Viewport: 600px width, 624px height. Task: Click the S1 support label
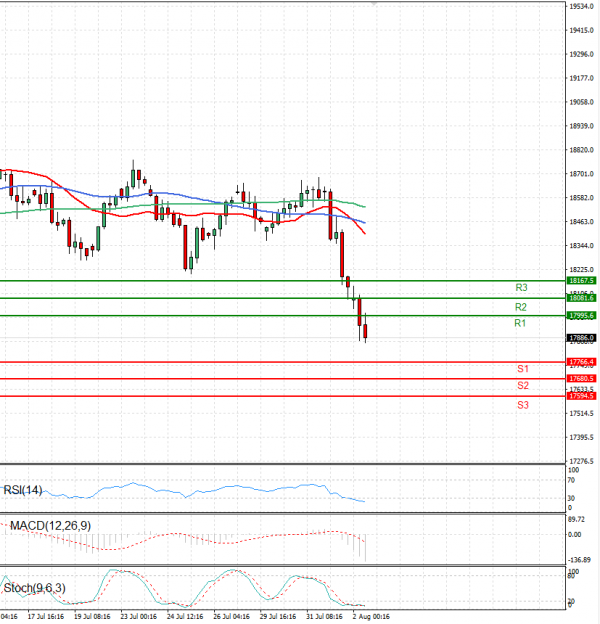coord(522,369)
